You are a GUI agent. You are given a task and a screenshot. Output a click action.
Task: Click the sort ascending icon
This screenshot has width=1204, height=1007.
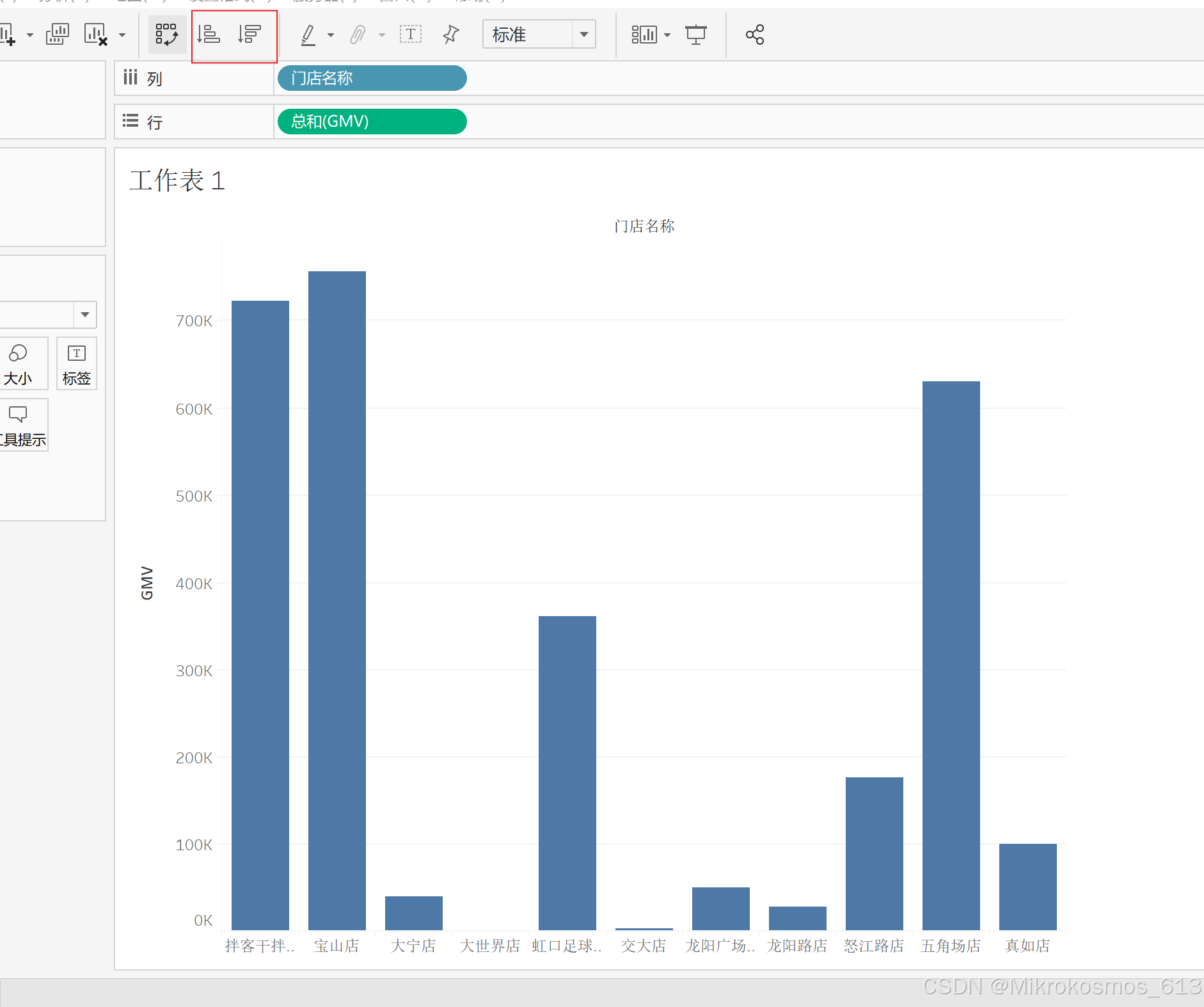(x=209, y=34)
